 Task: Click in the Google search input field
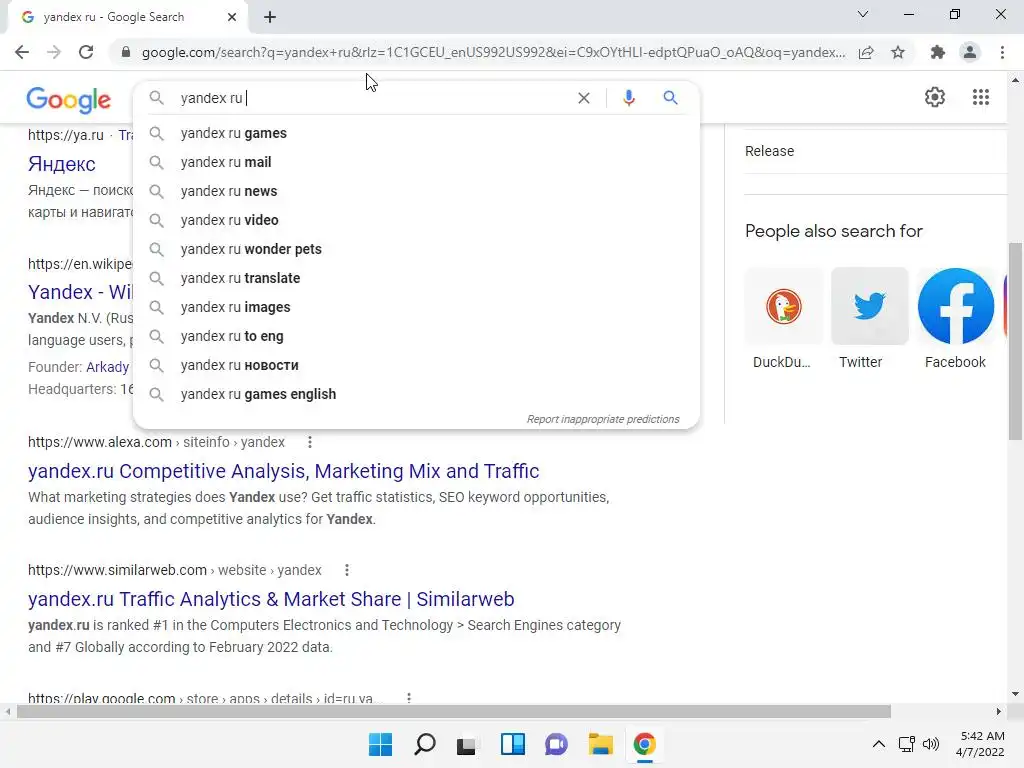coord(372,98)
